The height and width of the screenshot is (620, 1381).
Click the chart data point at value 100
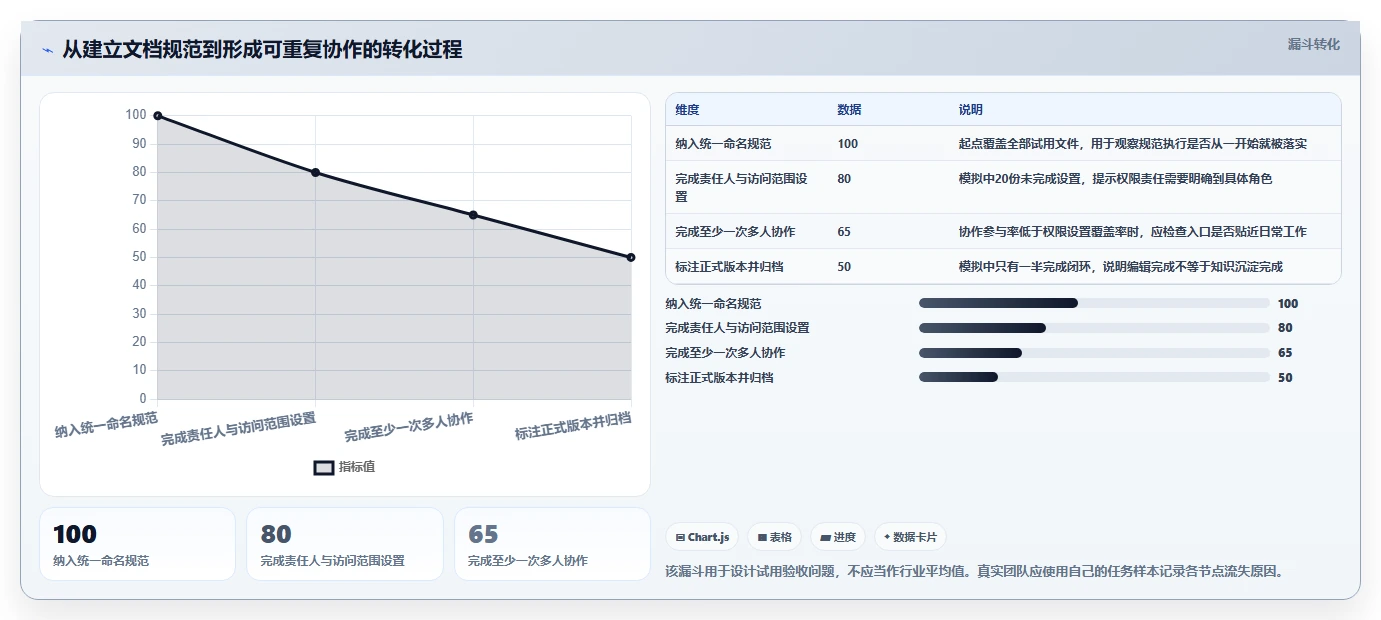[x=158, y=116]
